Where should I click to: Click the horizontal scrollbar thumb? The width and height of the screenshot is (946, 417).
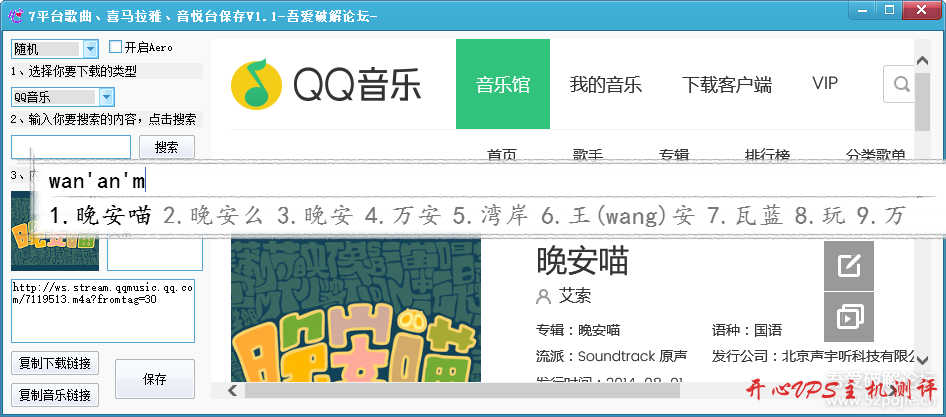coord(462,390)
